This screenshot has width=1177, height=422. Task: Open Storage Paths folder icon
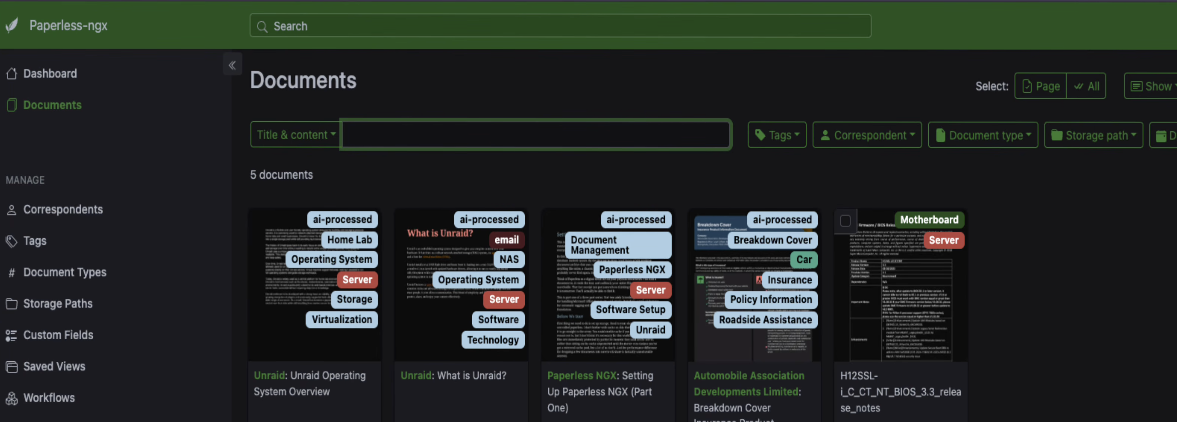coord(11,304)
